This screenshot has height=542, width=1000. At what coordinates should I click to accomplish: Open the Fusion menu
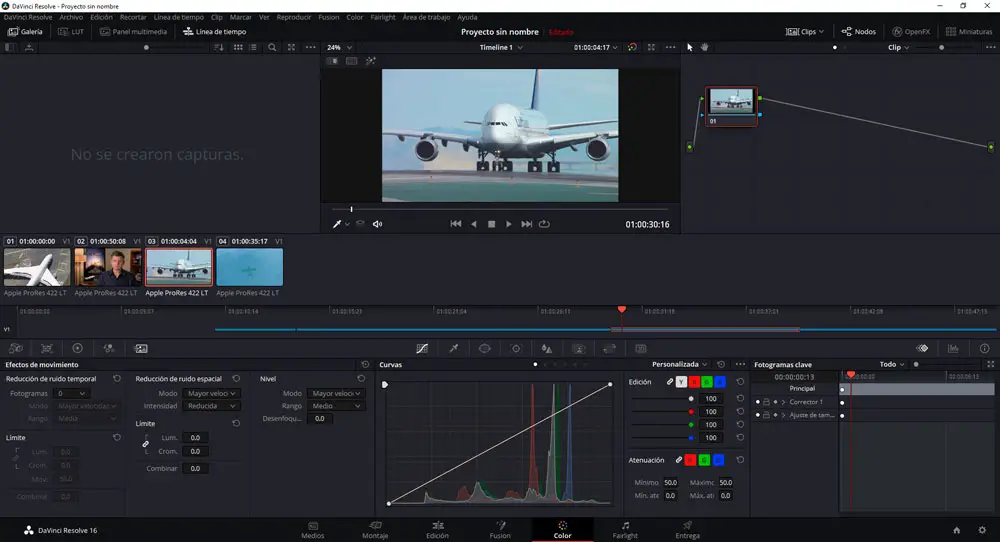click(x=328, y=17)
